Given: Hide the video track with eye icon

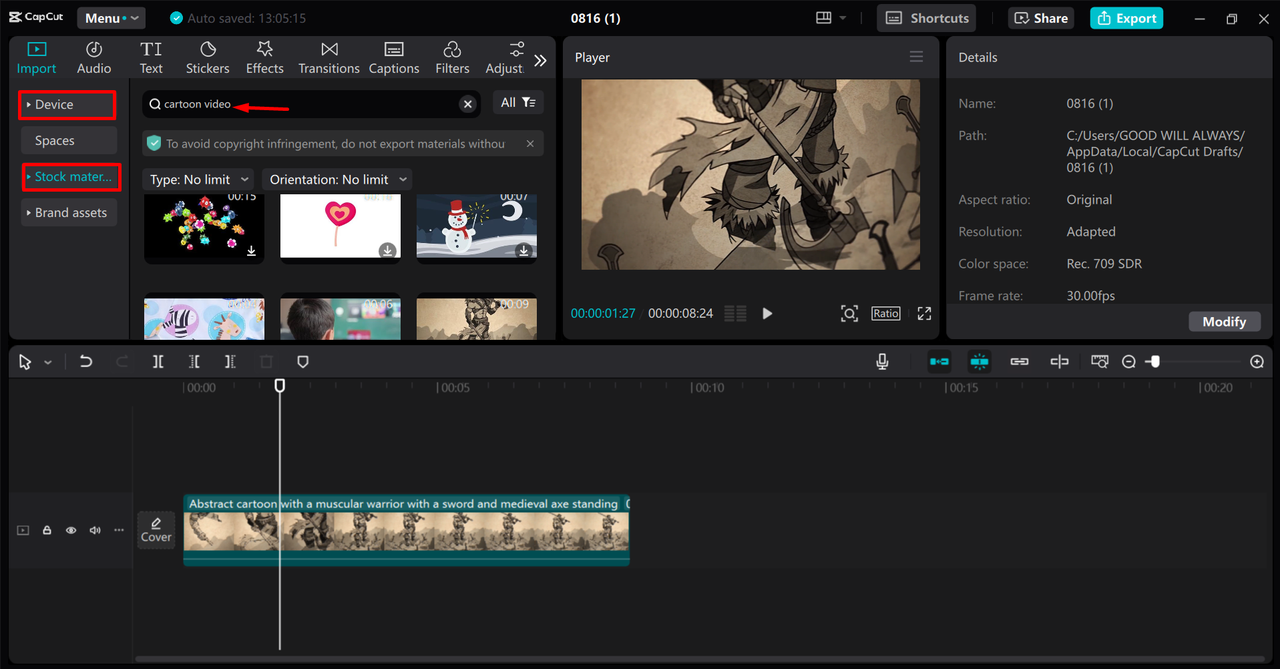Looking at the screenshot, I should click(x=71, y=531).
